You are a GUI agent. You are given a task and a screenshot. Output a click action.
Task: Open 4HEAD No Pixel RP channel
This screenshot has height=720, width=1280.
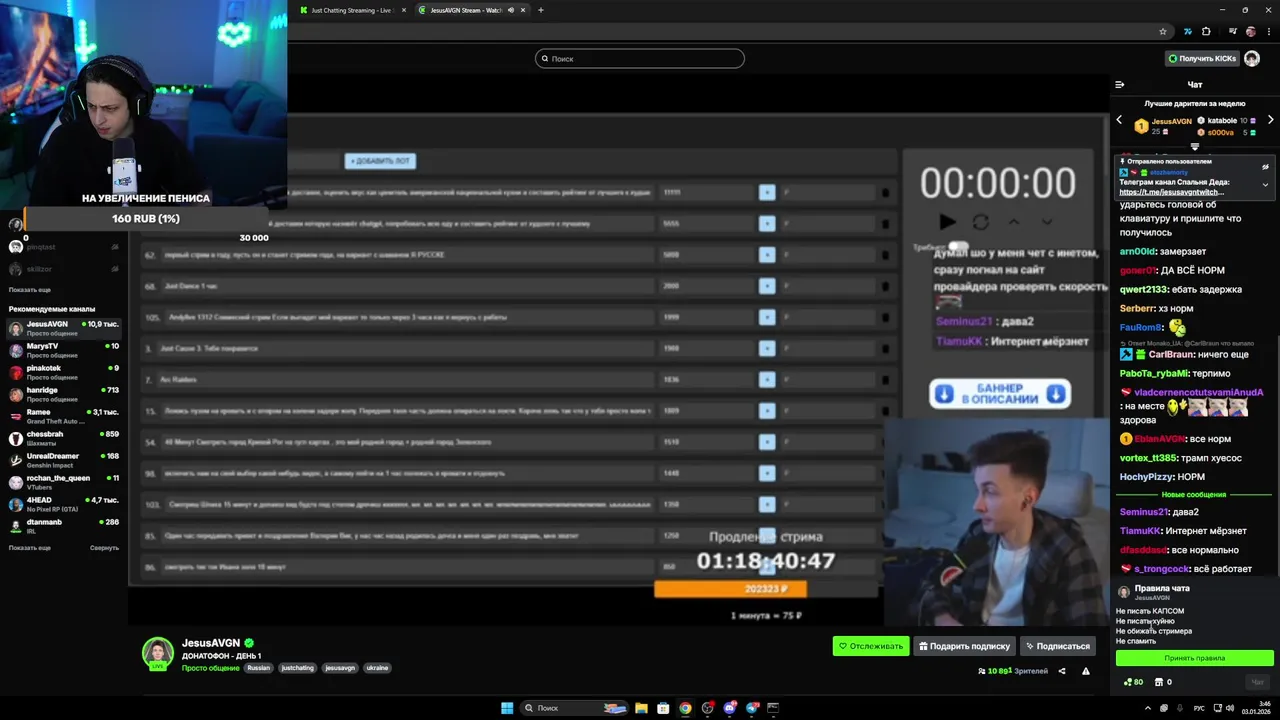tap(64, 504)
